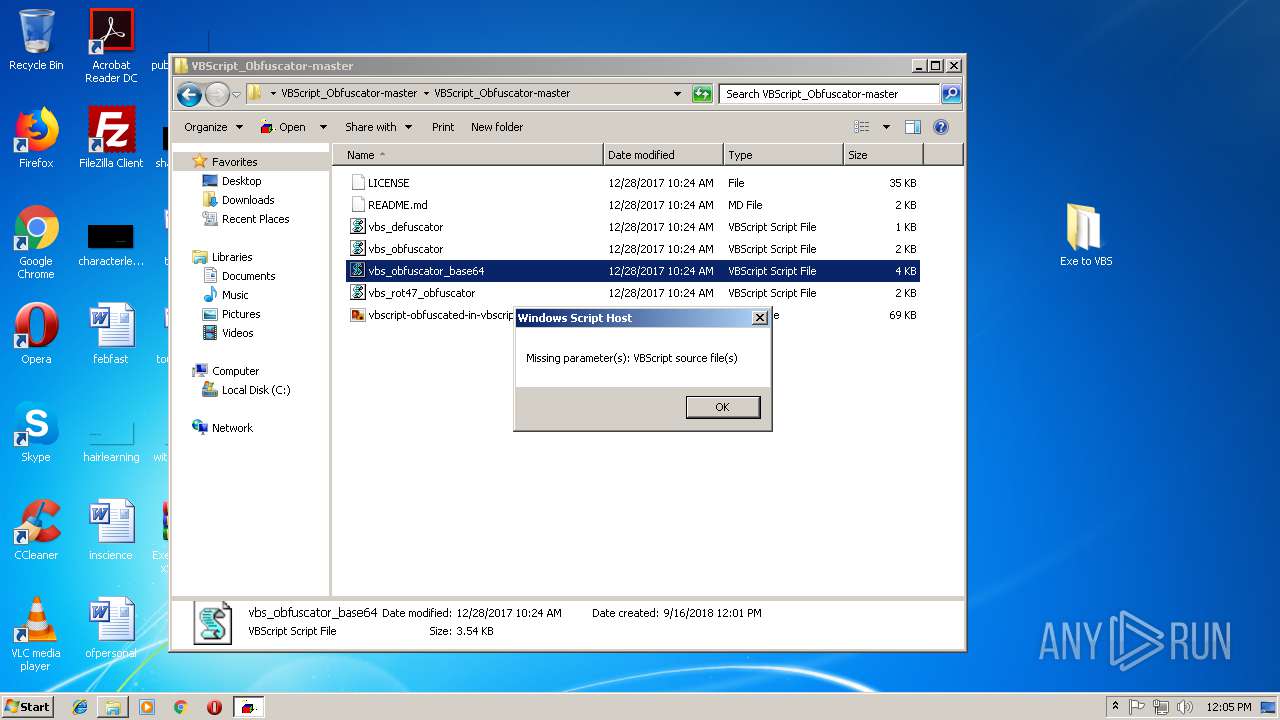Open Explorer help
1280x720 pixels.
coord(940,127)
